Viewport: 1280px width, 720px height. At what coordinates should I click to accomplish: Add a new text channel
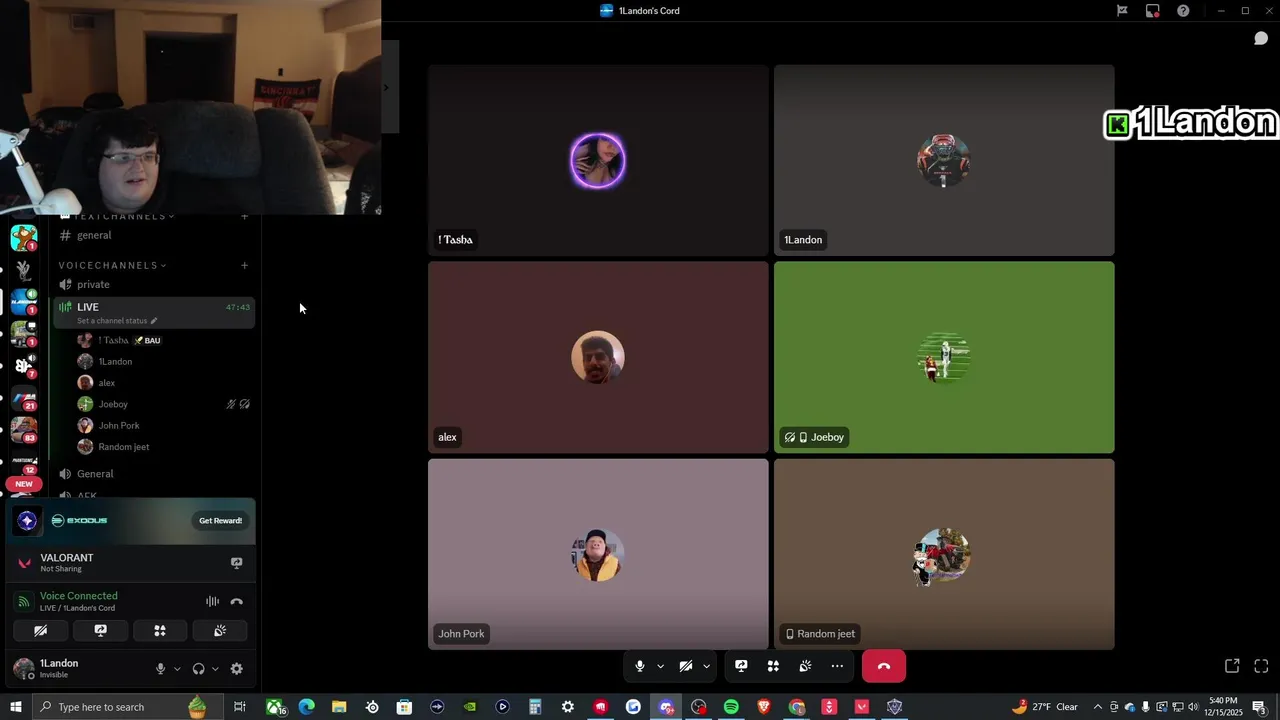tap(244, 216)
